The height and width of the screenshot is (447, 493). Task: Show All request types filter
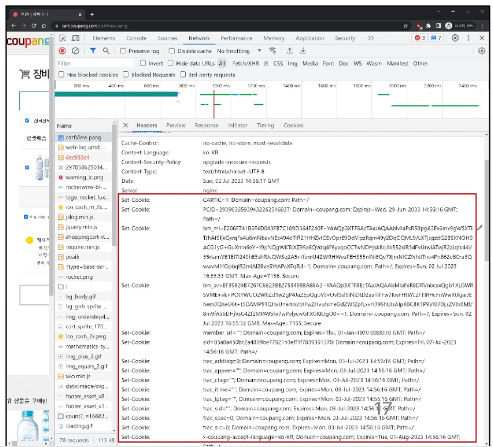[x=222, y=63]
